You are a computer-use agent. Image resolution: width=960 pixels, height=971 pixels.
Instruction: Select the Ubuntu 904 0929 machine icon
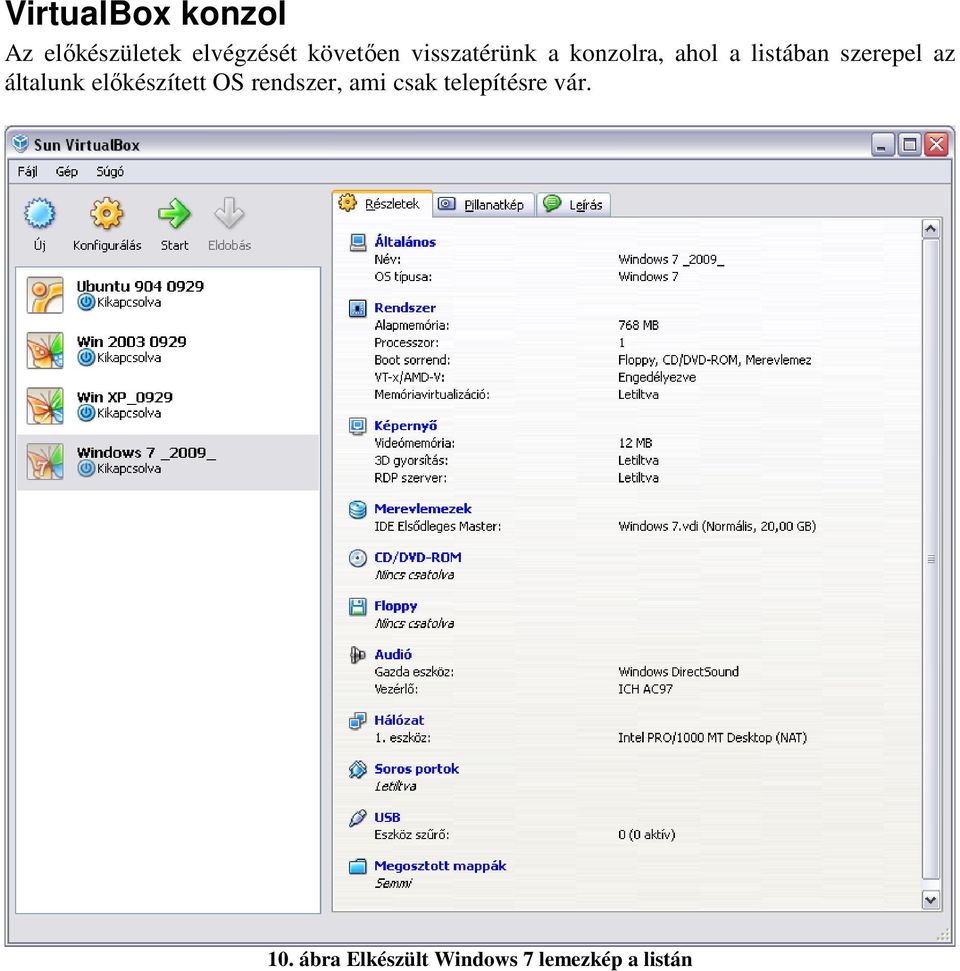[45, 295]
